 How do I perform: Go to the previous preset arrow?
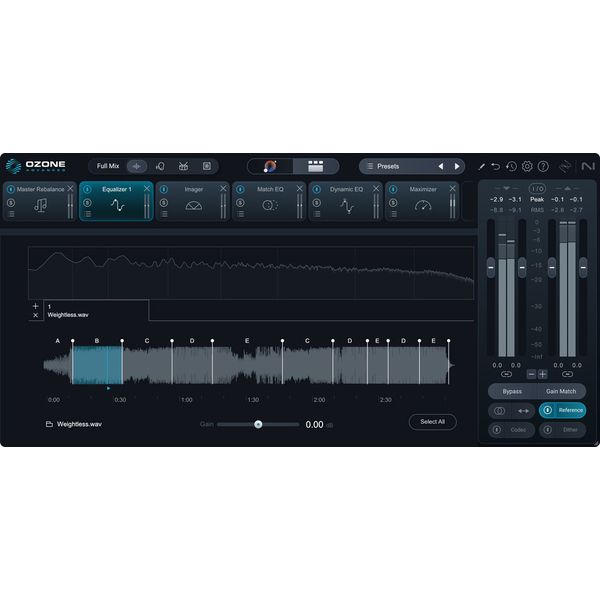[441, 166]
